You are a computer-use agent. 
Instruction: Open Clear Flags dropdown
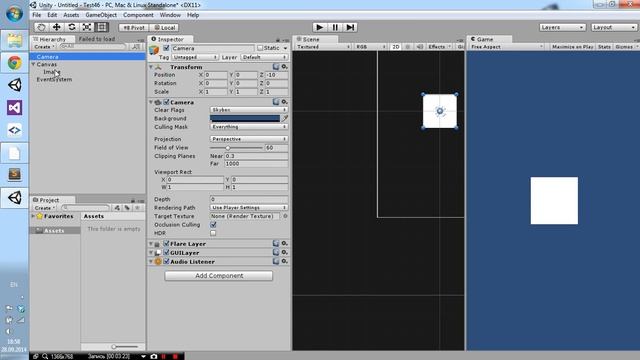[249, 110]
